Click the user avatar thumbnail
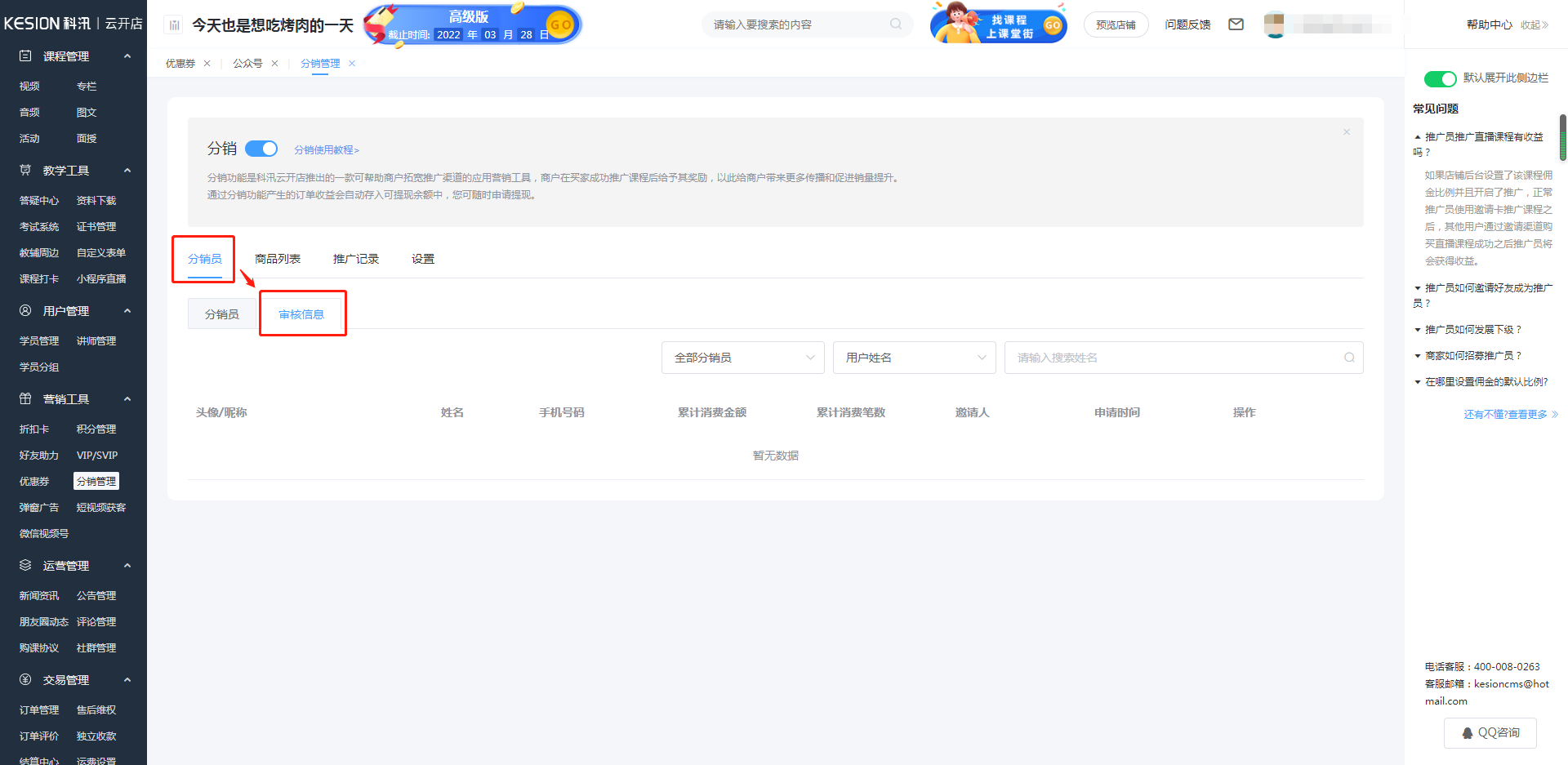 (1274, 24)
